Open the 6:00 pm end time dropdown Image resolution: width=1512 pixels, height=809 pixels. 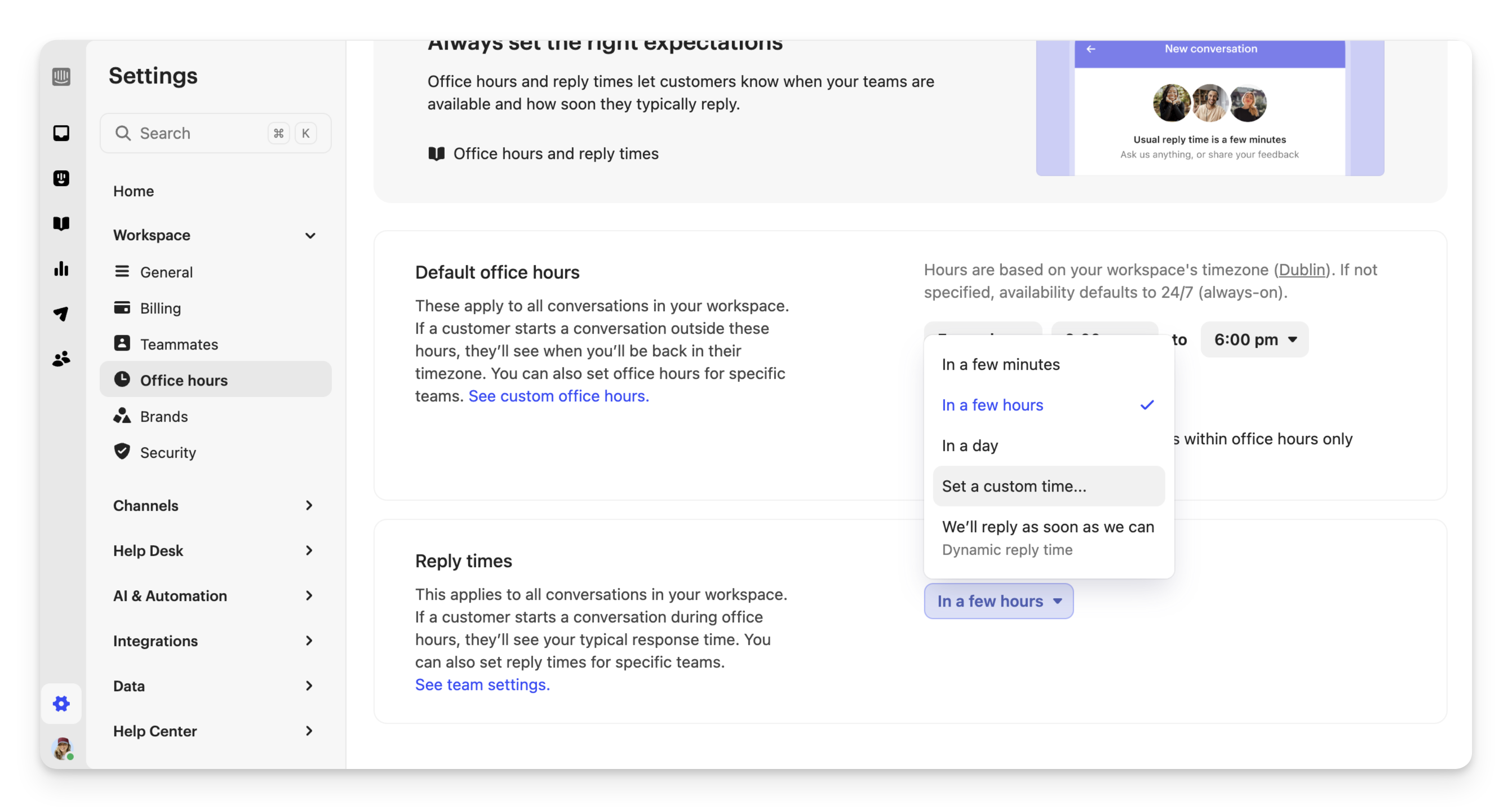pos(1254,339)
